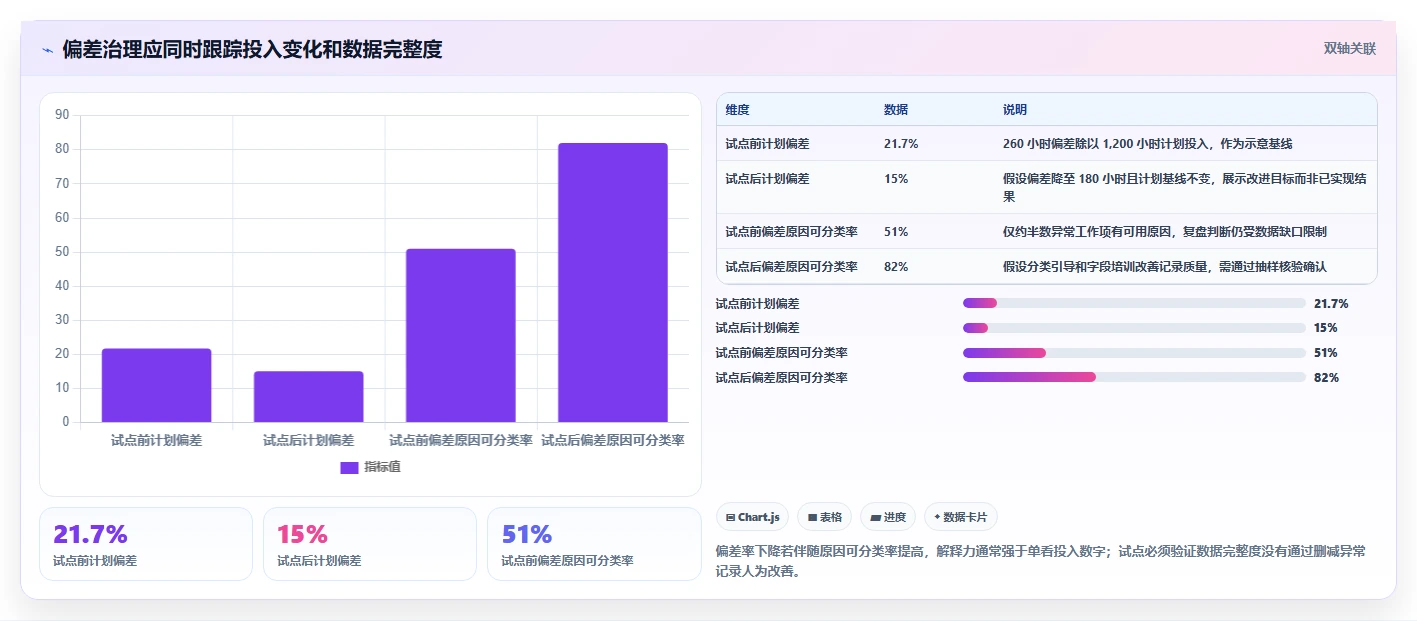Click the 维度 table column header
Image resolution: width=1417 pixels, height=621 pixels.
tap(738, 110)
